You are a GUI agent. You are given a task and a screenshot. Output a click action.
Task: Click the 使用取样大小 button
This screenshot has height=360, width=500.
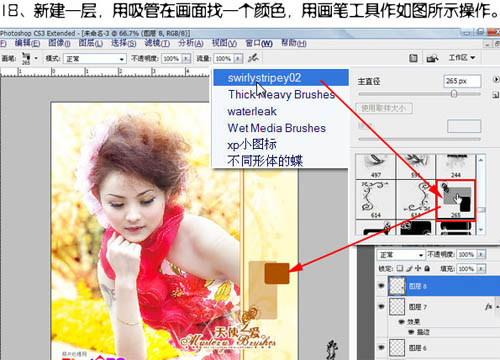384,108
